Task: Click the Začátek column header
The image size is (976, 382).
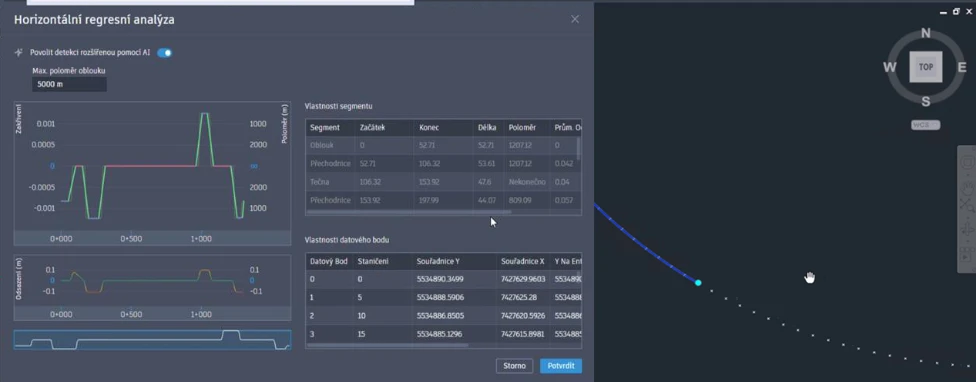Action: click(x=384, y=128)
